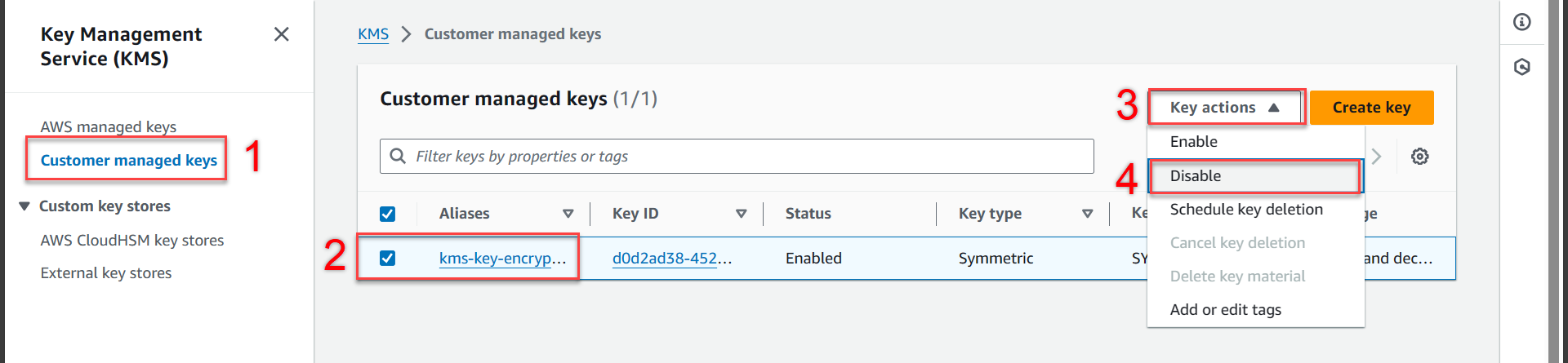
Task: Uncheck the kms-key-encryp row checkbox
Action: [388, 258]
